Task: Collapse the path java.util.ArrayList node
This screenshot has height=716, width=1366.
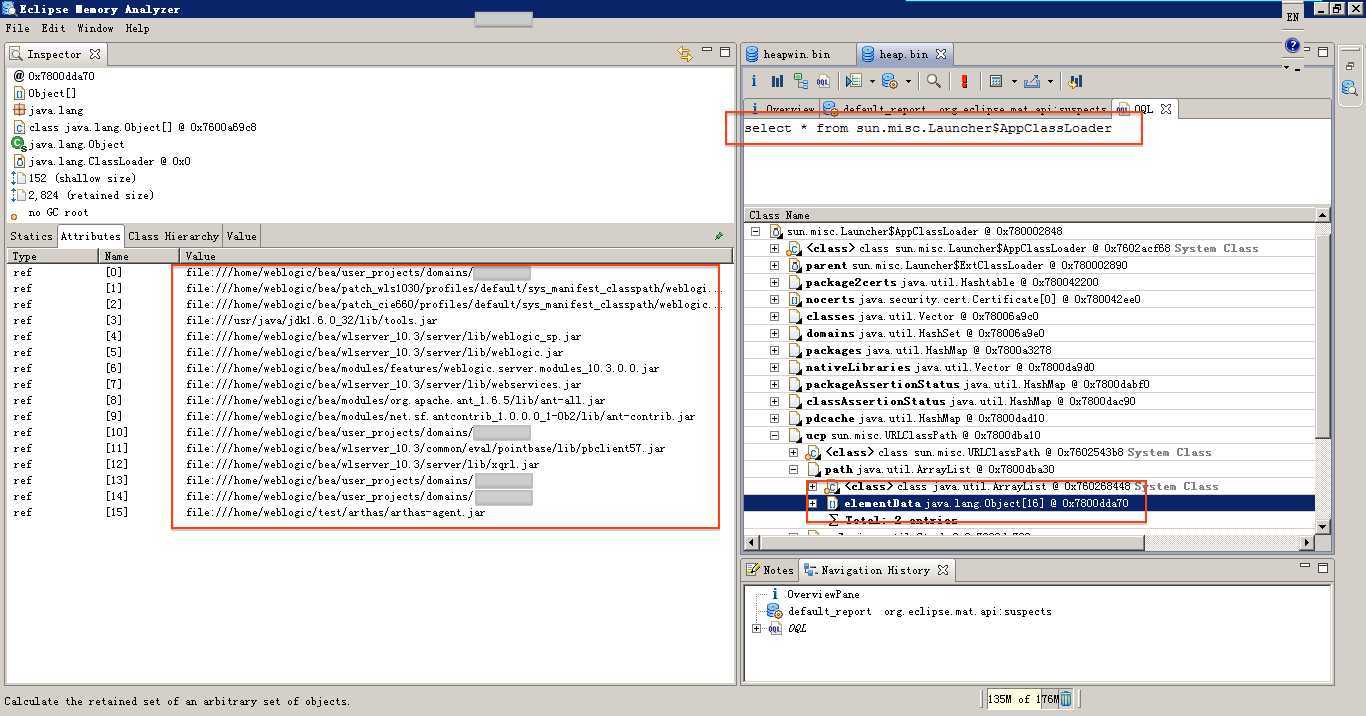Action: point(793,469)
